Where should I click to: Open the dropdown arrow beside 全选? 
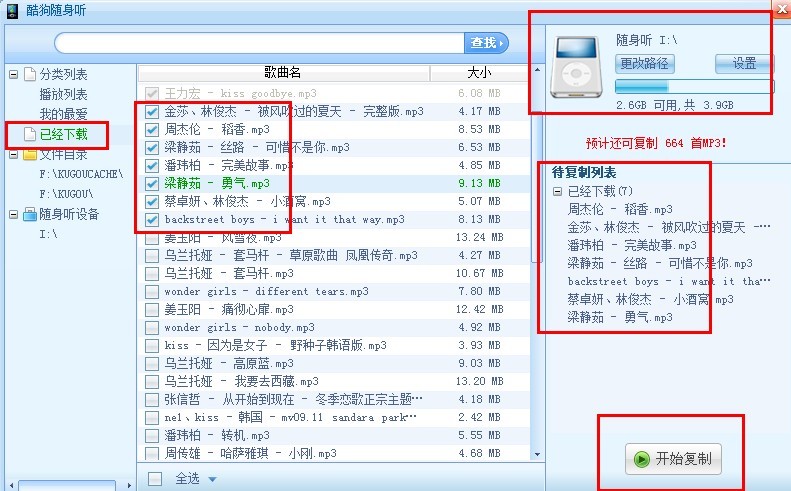(x=213, y=479)
